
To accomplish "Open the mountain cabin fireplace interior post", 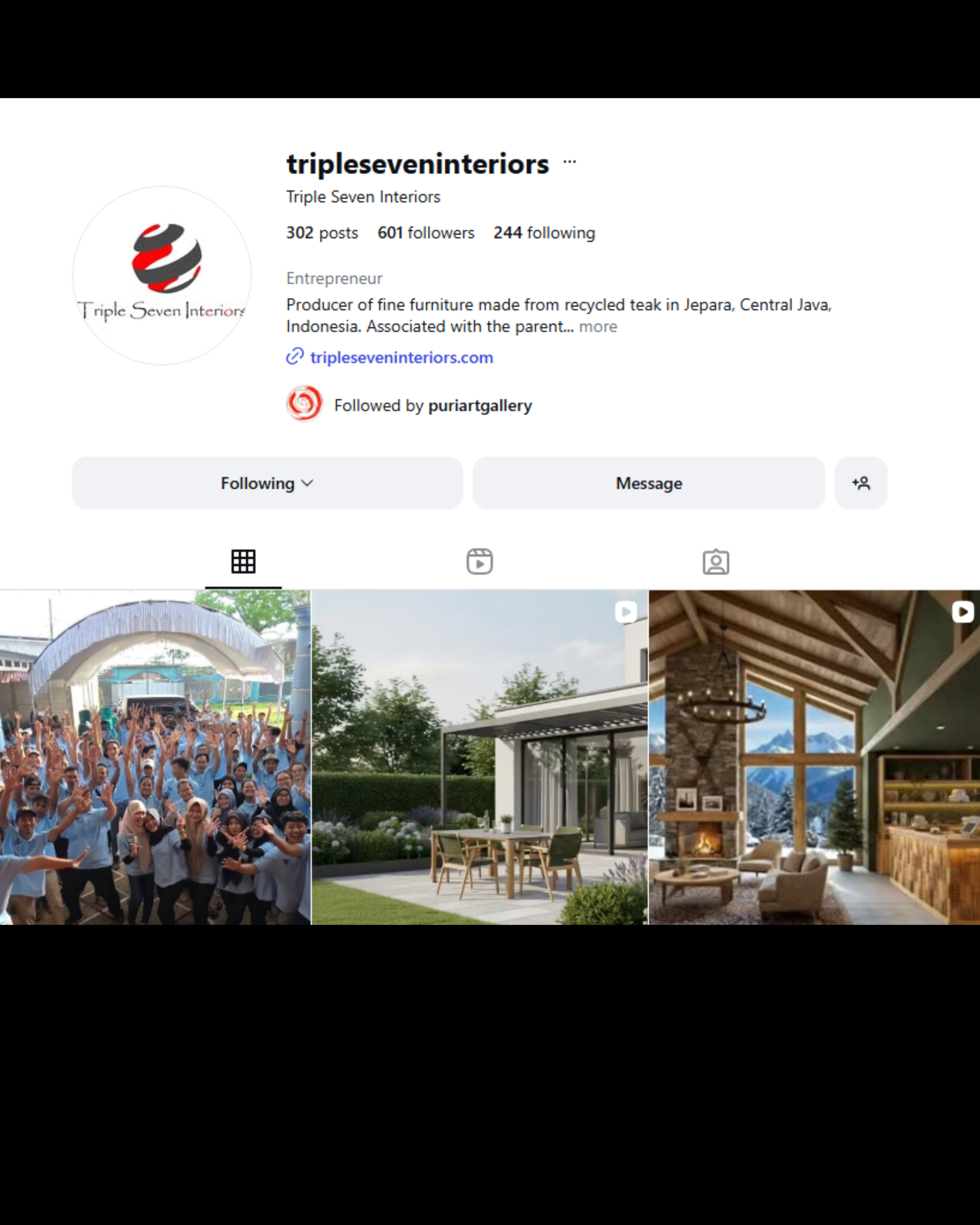I will [814, 757].
